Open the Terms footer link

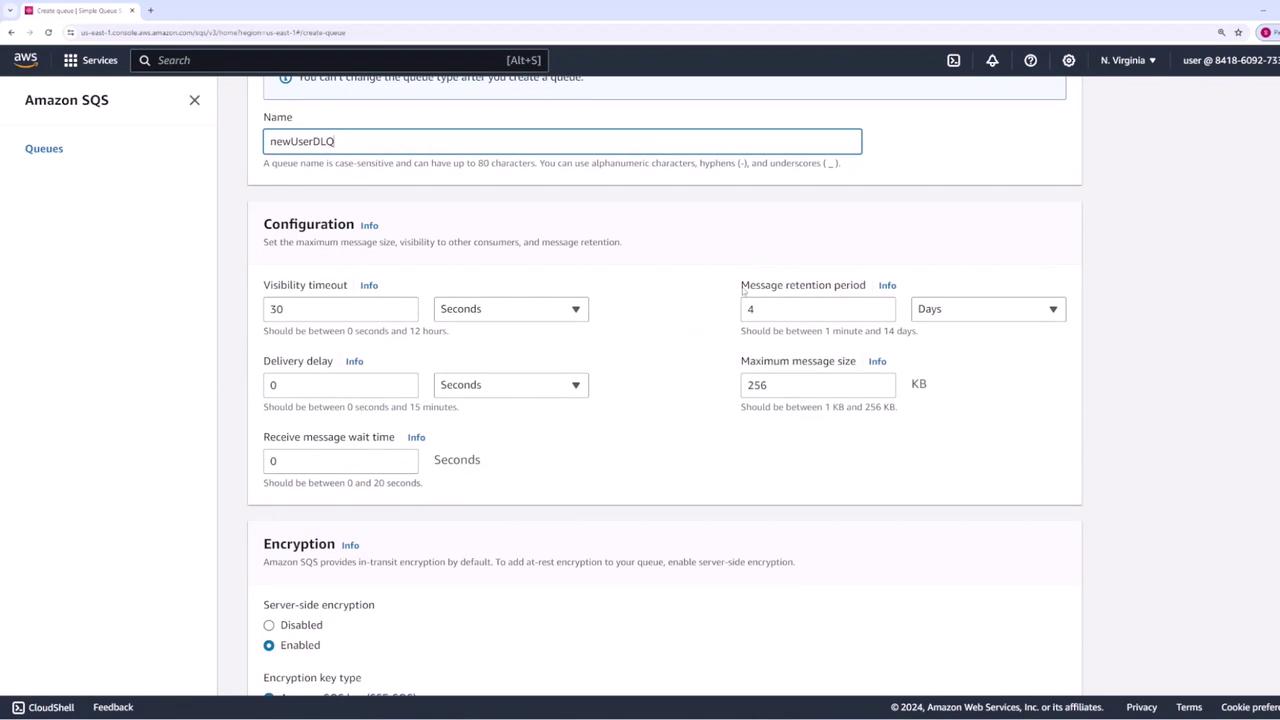(x=1189, y=707)
